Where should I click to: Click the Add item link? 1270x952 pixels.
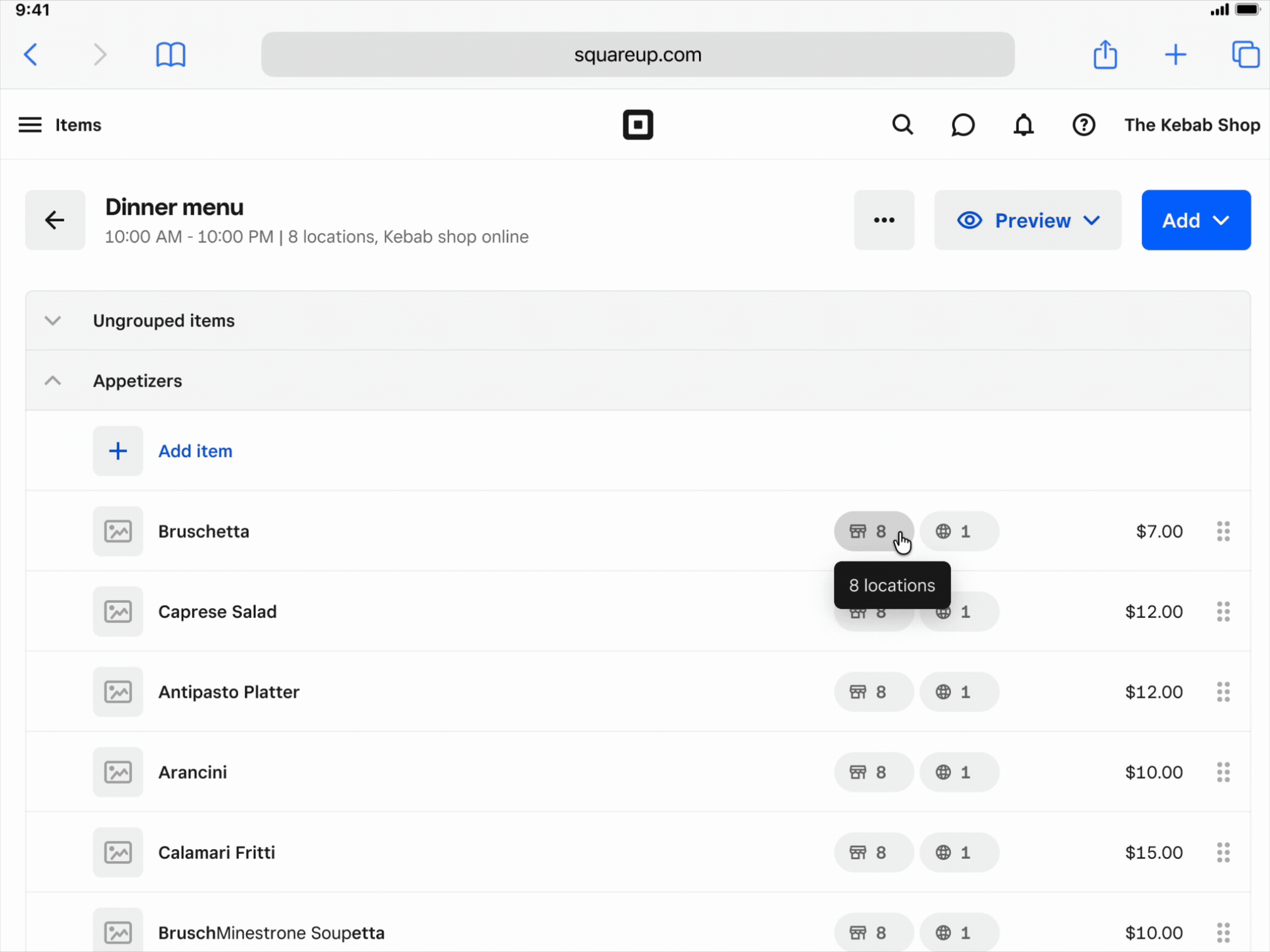pyautogui.click(x=195, y=451)
